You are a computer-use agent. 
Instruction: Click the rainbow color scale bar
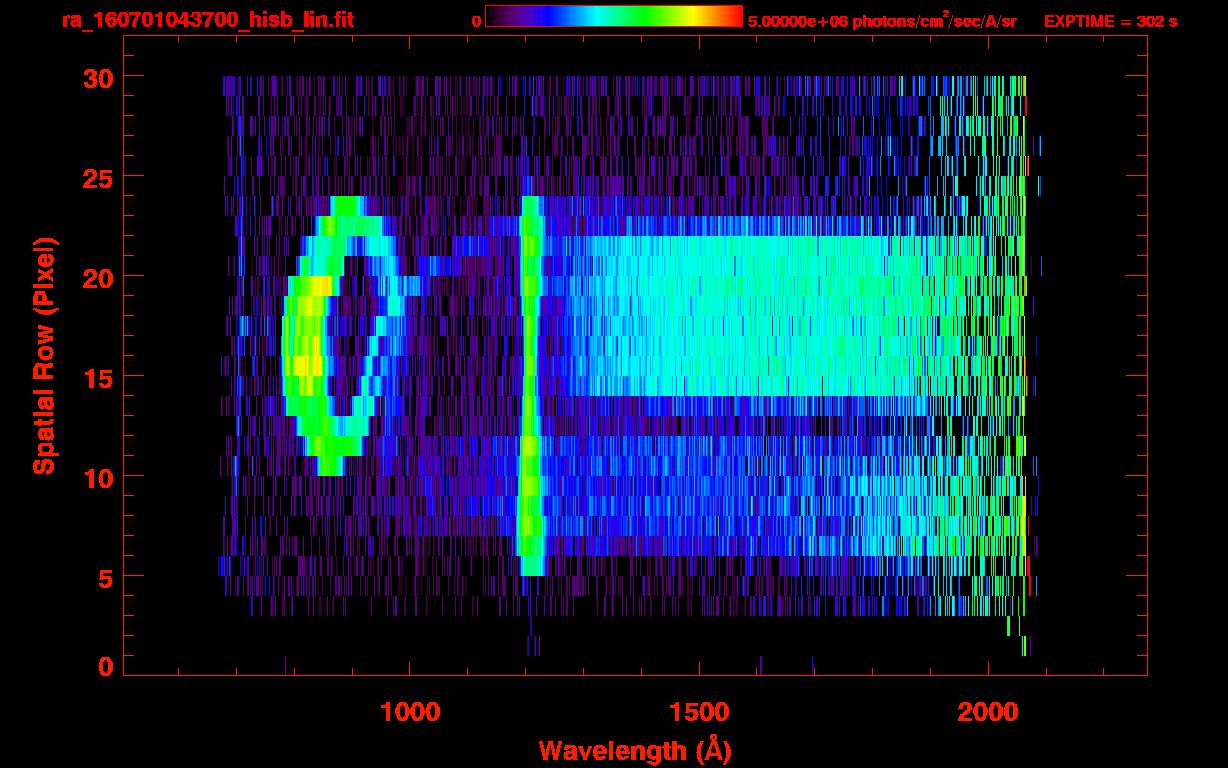(x=614, y=16)
